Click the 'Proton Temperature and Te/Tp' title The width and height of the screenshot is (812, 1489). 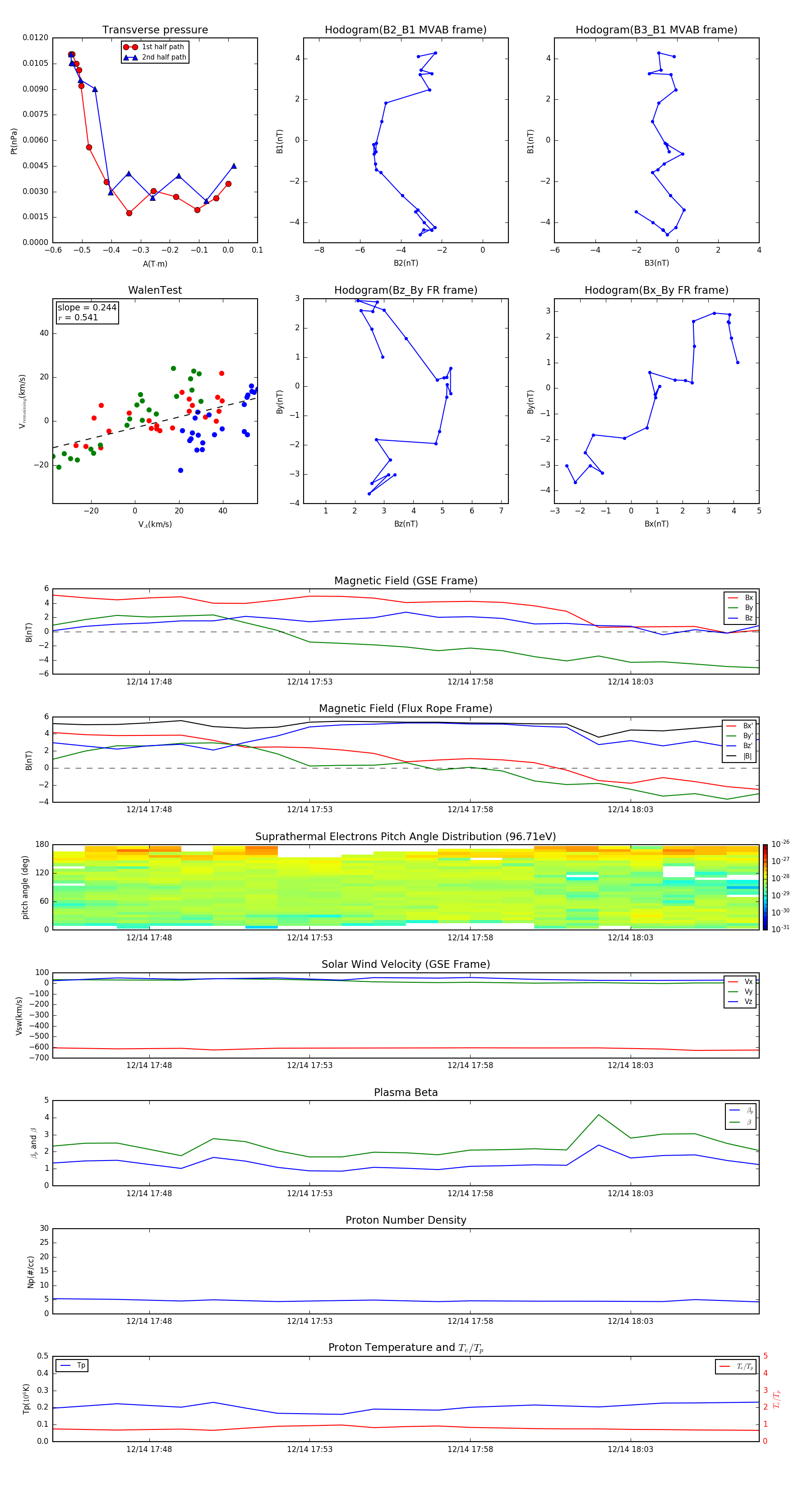pyautogui.click(x=406, y=1348)
